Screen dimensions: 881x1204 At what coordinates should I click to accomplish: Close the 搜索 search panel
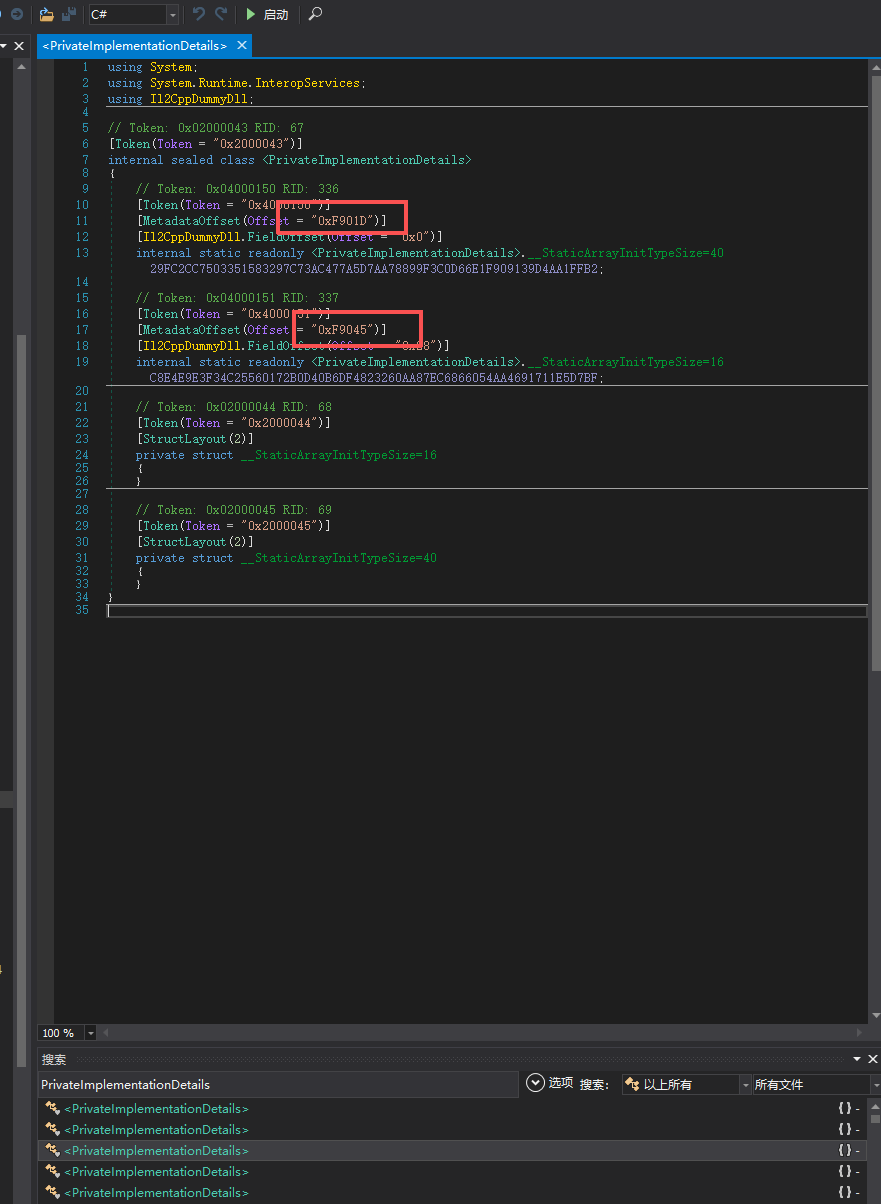pyautogui.click(x=873, y=1059)
